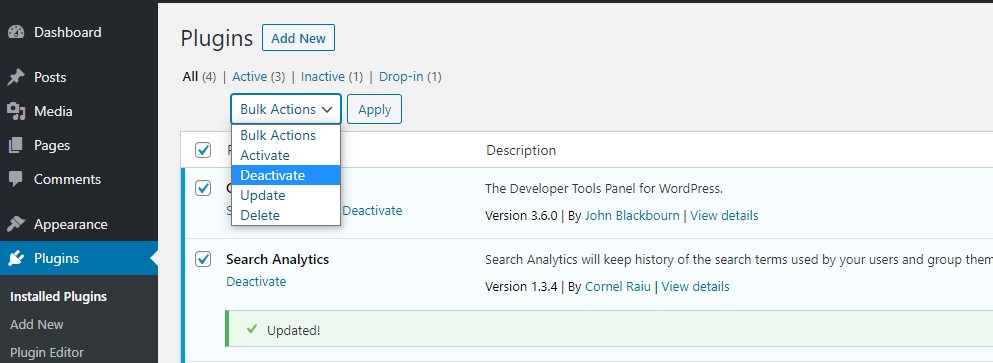Uncheck the first plugin row checkbox
Image resolution: width=993 pixels, height=363 pixels.
pos(203,188)
